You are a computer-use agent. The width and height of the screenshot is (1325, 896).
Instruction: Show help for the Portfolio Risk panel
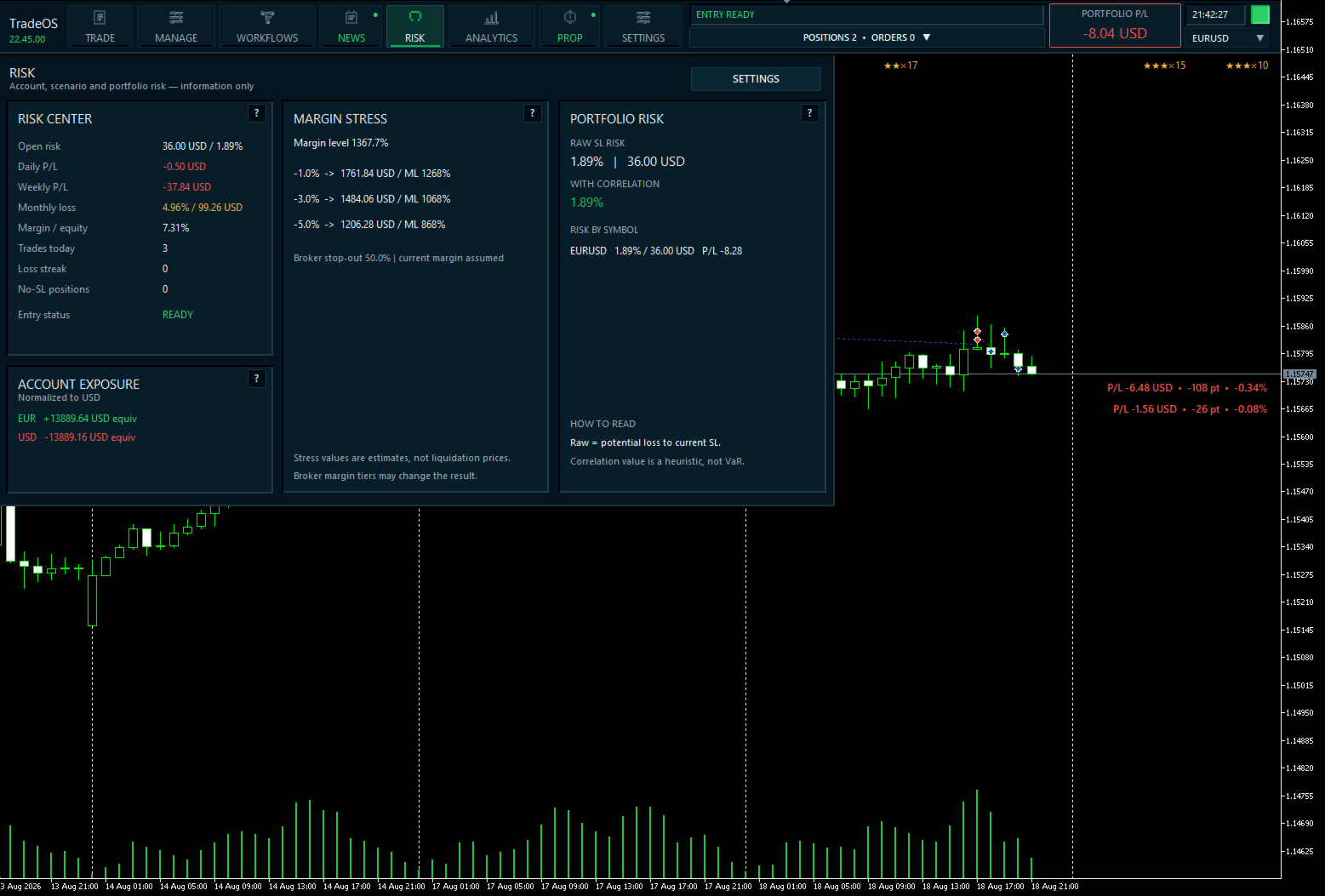pyautogui.click(x=809, y=113)
